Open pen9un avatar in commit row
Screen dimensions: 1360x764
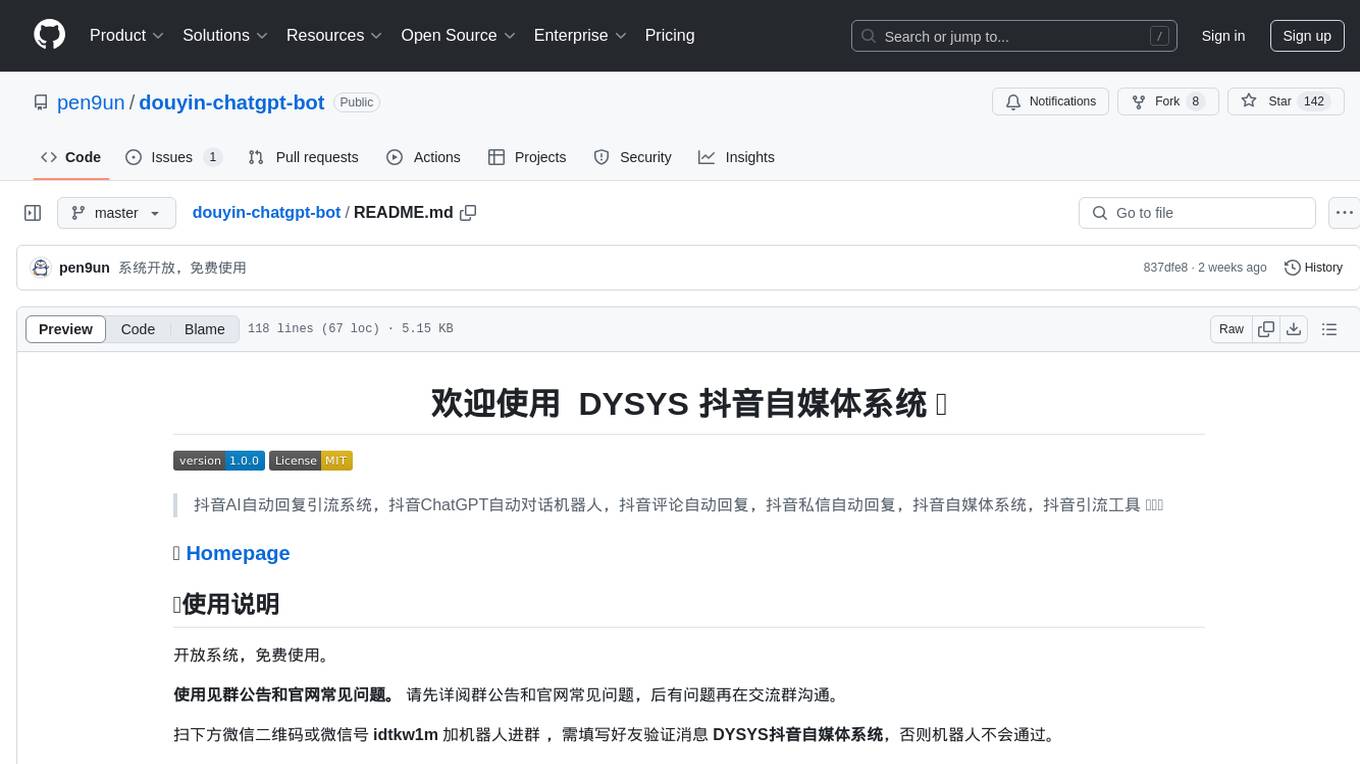[41, 268]
